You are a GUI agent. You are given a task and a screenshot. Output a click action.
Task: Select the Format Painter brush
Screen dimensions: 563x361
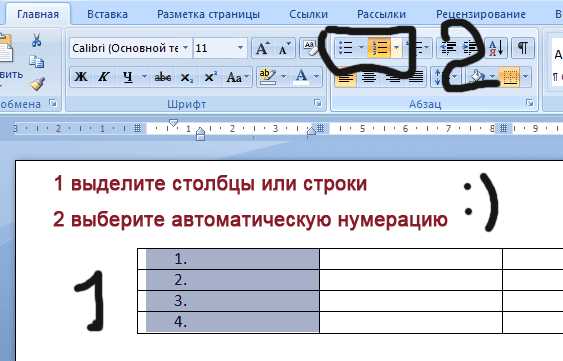[38, 84]
